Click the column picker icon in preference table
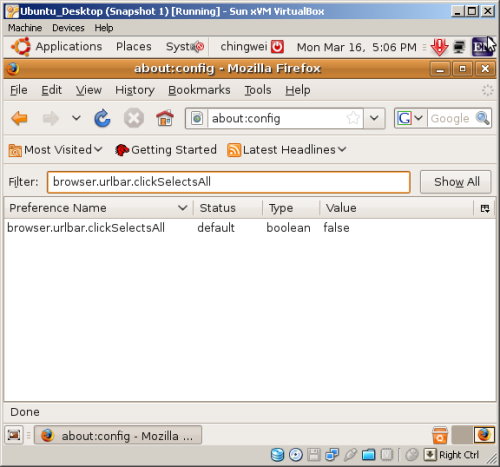 [x=485, y=209]
